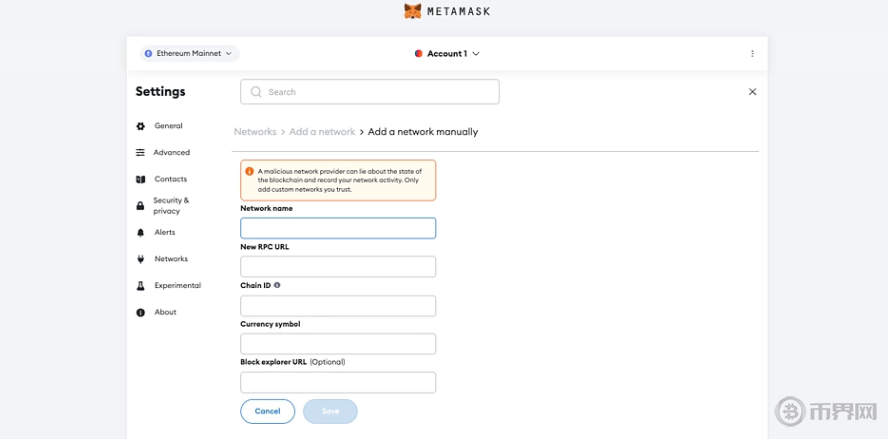The image size is (888, 439).
Task: Click the Add a network breadcrumb
Action: [x=322, y=132]
